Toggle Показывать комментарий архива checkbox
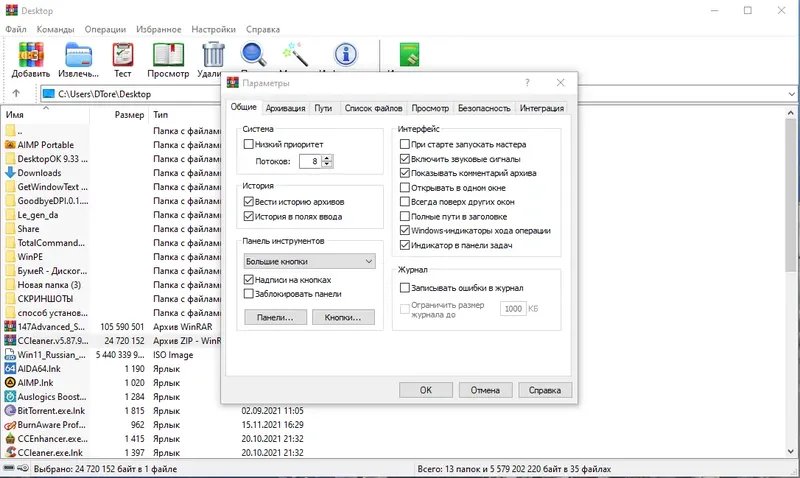 [x=405, y=173]
